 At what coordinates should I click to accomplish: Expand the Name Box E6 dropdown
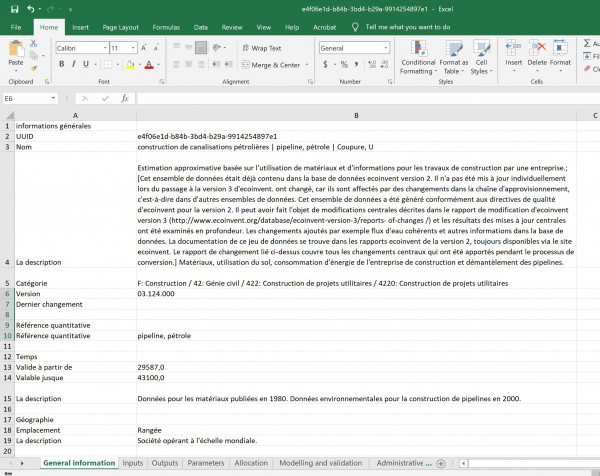(53, 98)
